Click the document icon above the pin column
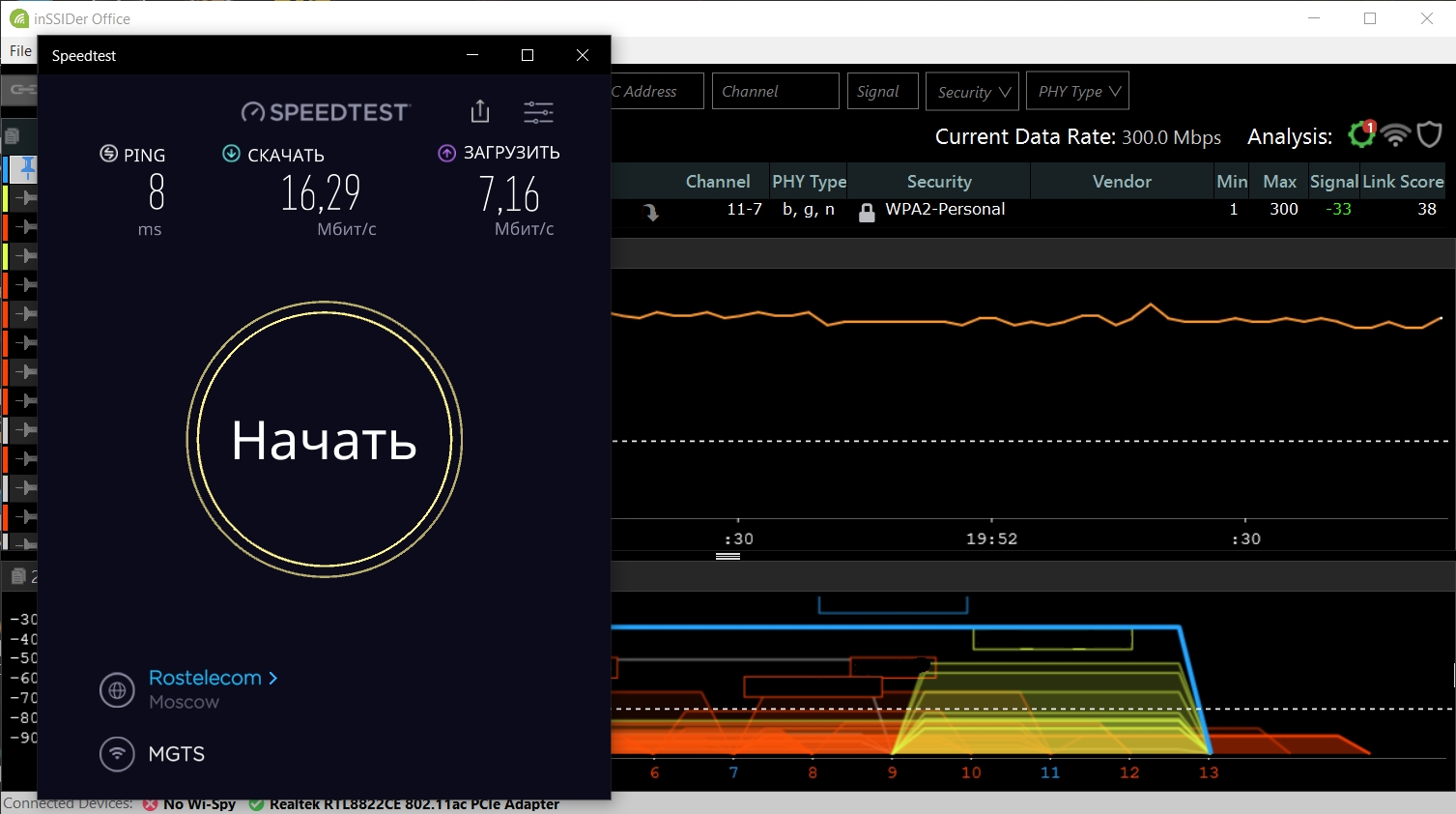This screenshot has width=1456, height=814. point(13,136)
